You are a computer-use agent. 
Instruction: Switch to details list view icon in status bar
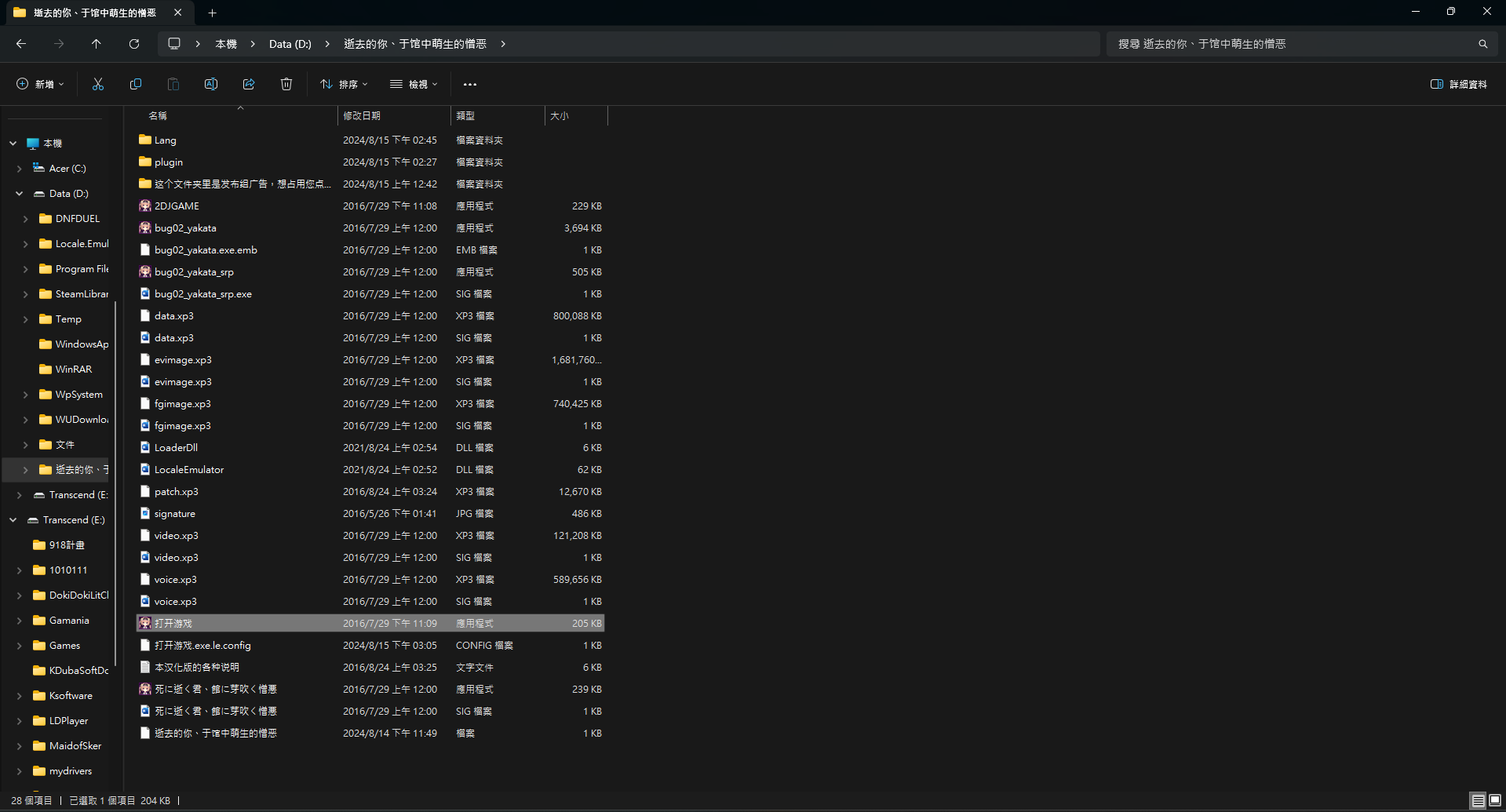point(1478,800)
